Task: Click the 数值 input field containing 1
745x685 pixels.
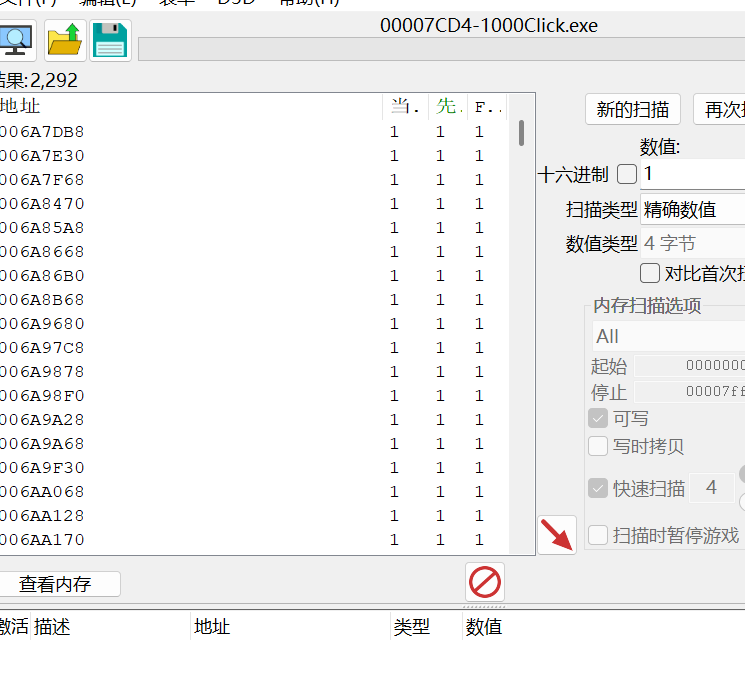Action: (692, 174)
